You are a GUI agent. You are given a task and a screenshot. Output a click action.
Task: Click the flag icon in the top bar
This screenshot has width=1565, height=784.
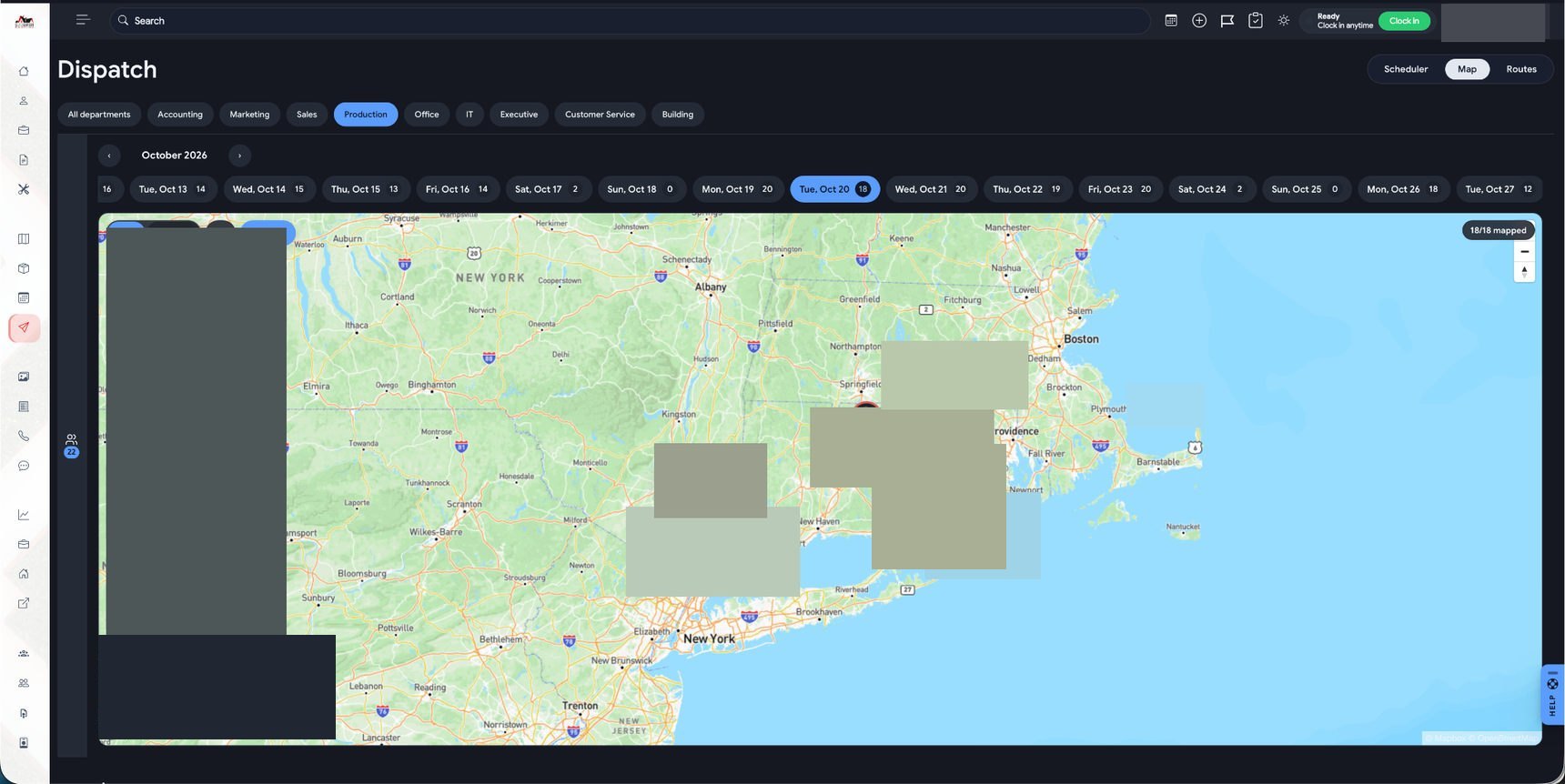(1227, 20)
